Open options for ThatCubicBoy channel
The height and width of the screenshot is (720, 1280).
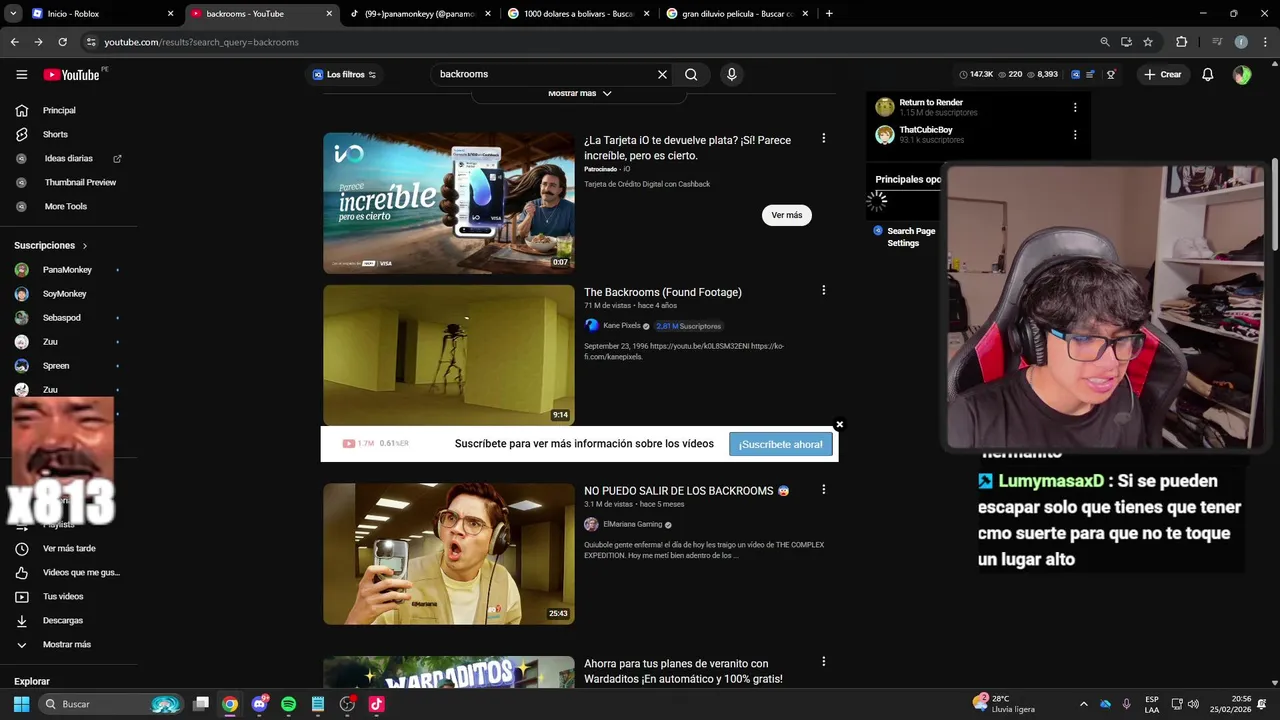[1075, 134]
